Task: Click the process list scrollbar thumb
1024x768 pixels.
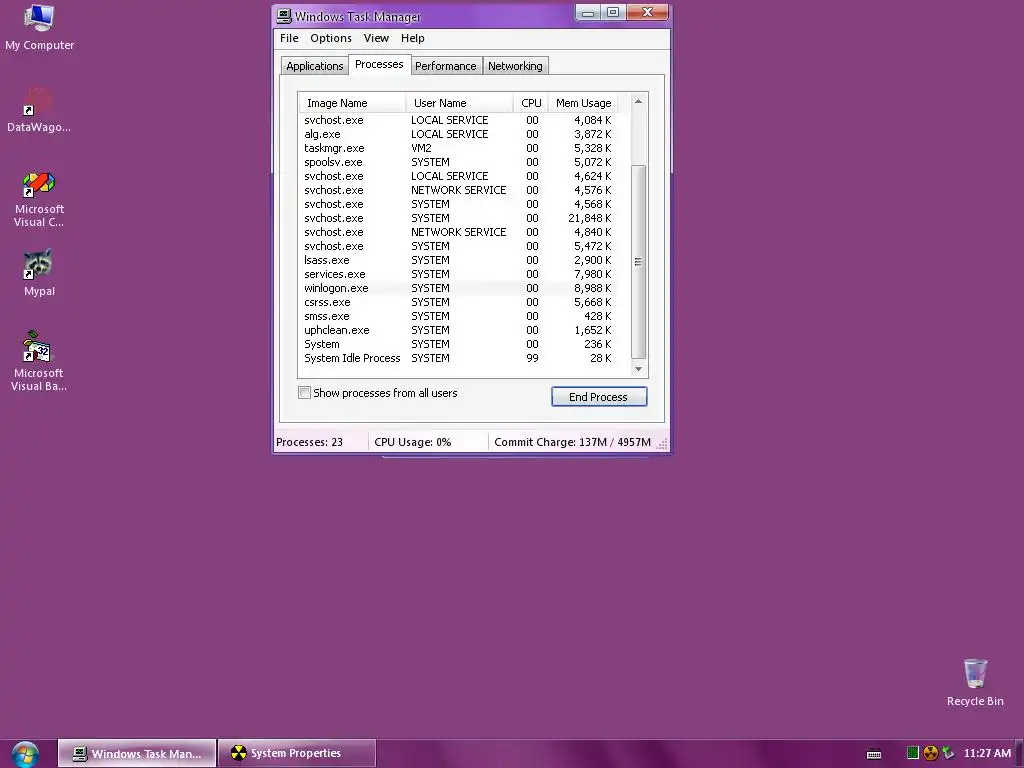Action: tap(638, 261)
